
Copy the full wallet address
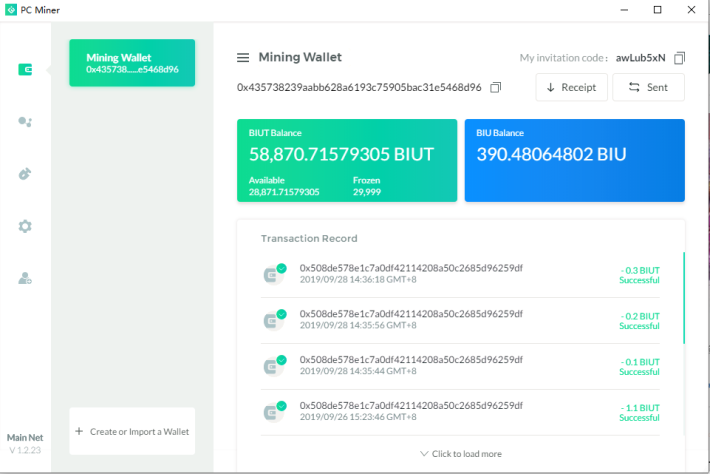[496, 87]
